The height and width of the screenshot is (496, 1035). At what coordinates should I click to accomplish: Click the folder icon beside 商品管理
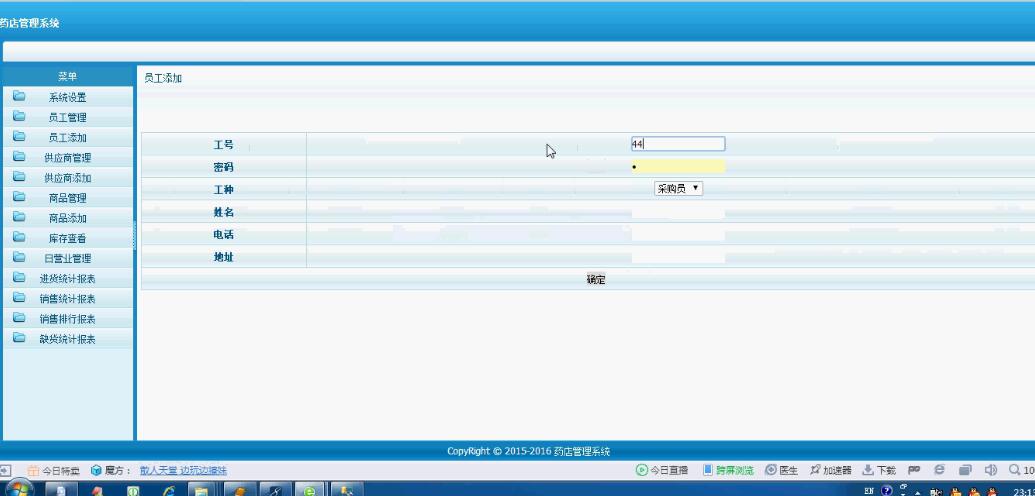coord(19,197)
